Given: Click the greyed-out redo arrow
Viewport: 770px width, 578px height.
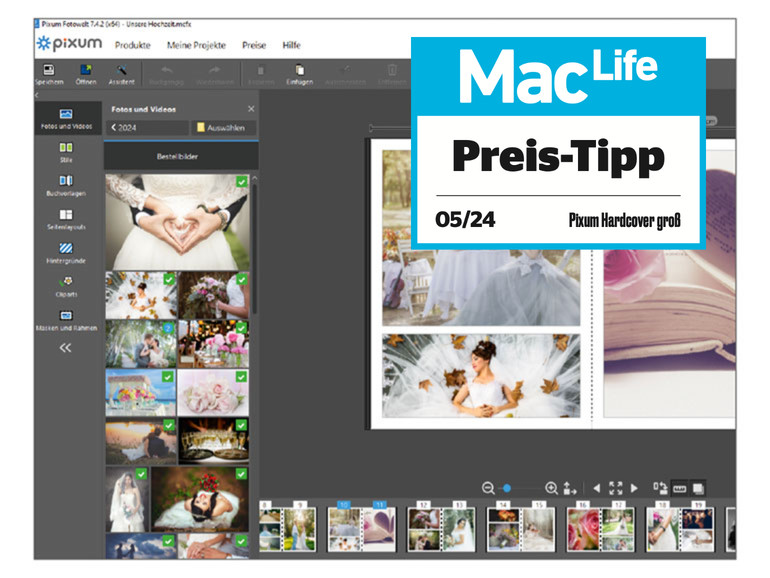Looking at the screenshot, I should point(214,70).
